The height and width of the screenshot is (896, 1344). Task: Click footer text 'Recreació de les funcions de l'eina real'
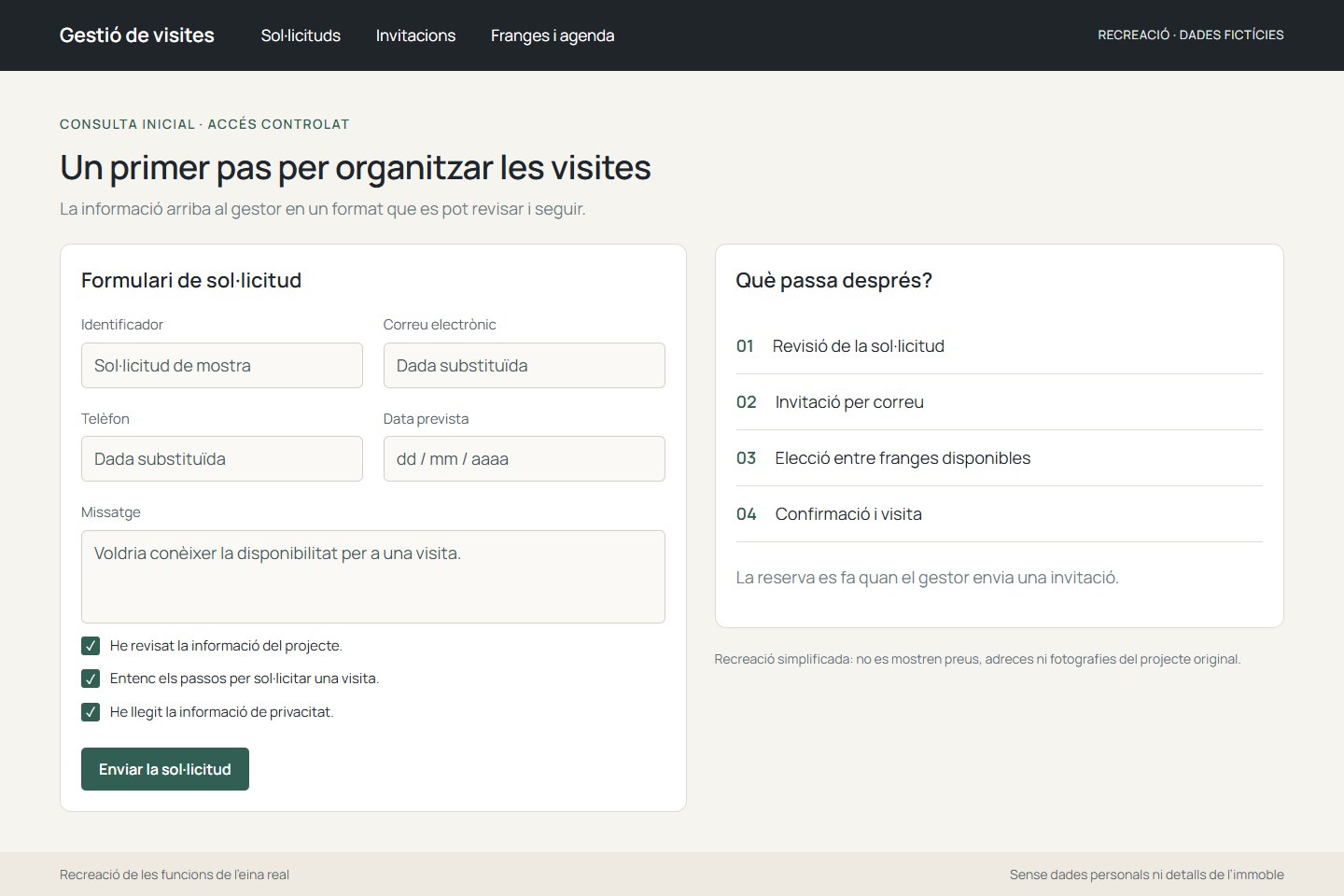click(175, 875)
